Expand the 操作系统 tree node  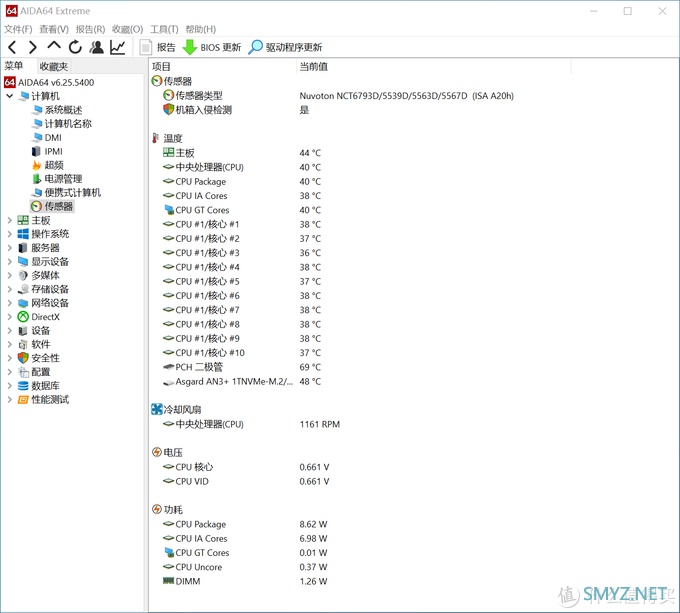coord(10,234)
